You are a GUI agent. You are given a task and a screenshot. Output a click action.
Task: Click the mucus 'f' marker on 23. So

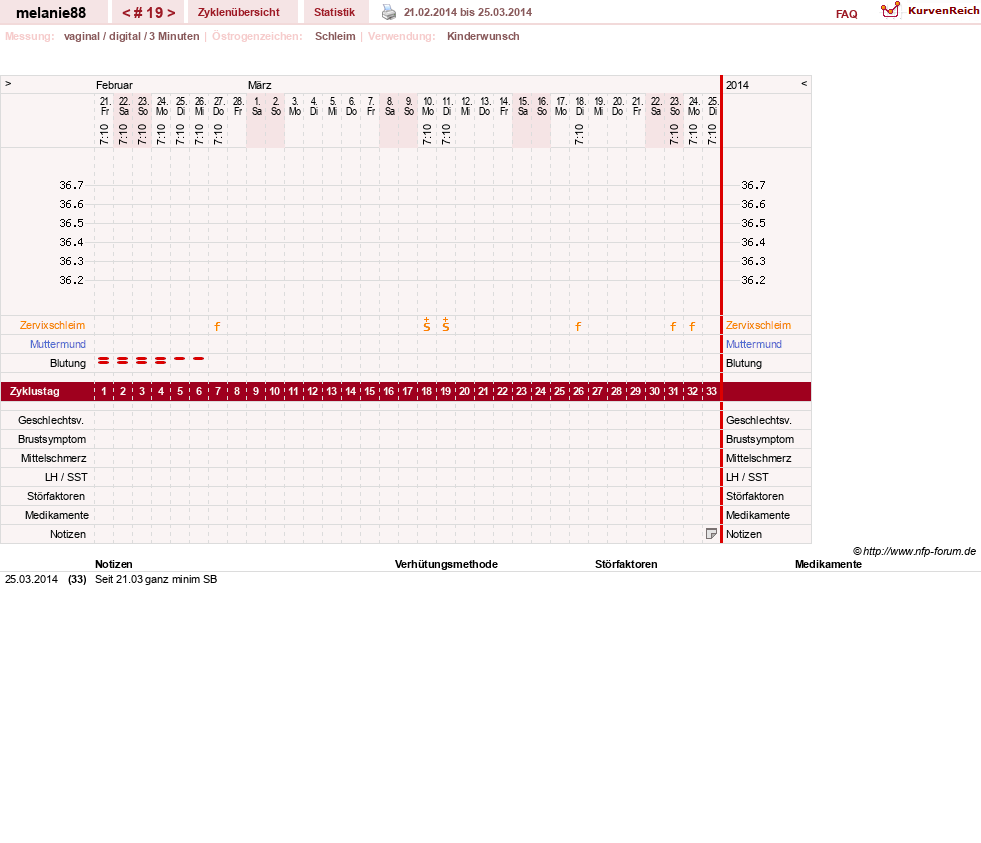coord(673,326)
